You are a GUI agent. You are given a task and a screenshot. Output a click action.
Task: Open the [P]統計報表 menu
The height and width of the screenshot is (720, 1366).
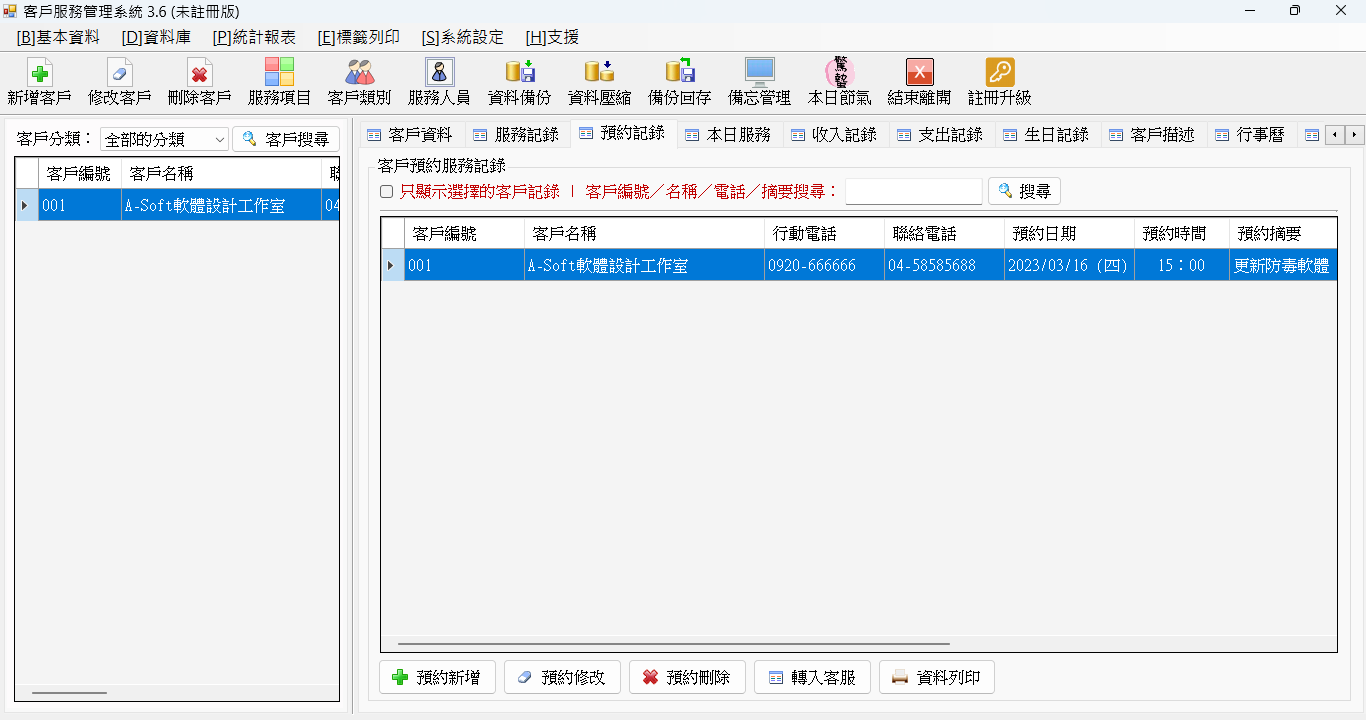tap(254, 37)
